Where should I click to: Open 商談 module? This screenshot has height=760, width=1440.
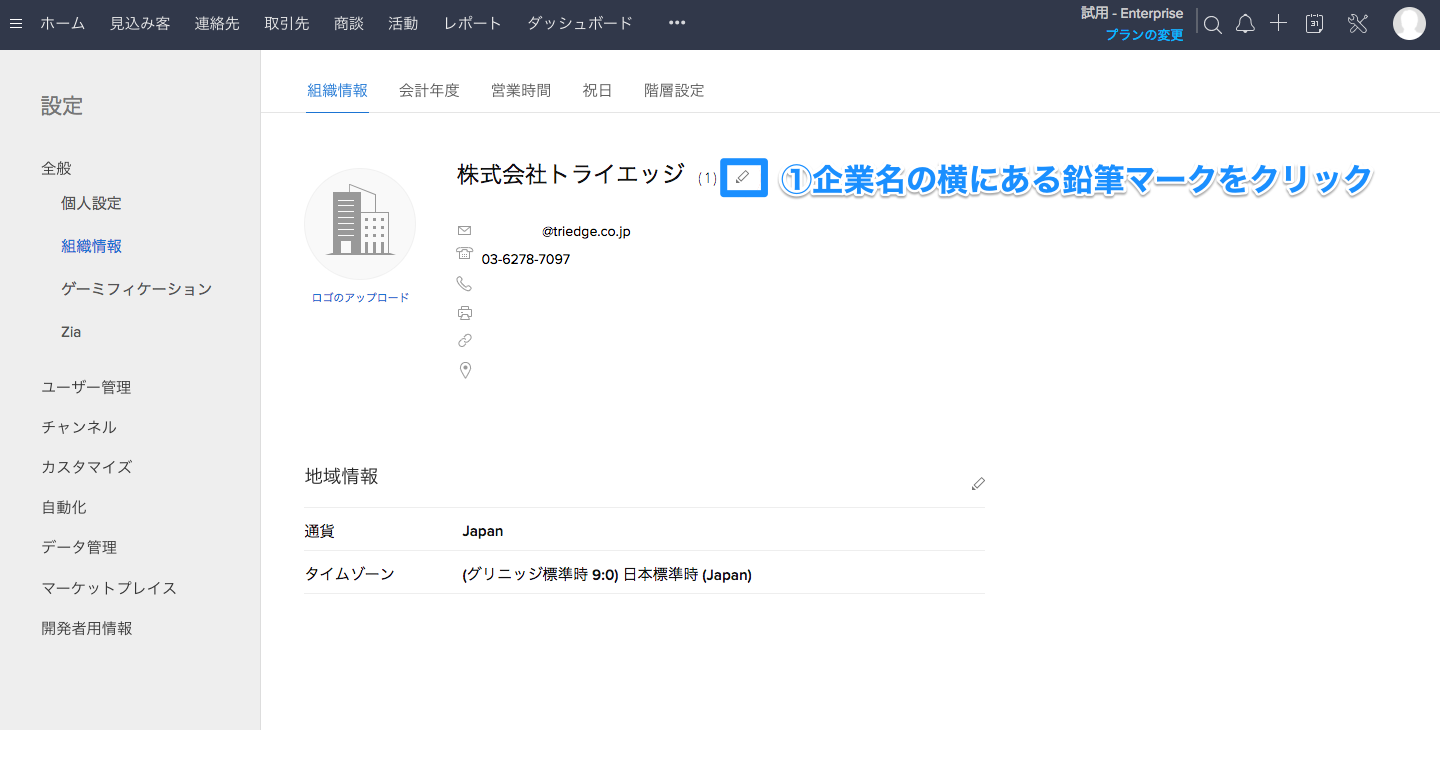point(349,23)
